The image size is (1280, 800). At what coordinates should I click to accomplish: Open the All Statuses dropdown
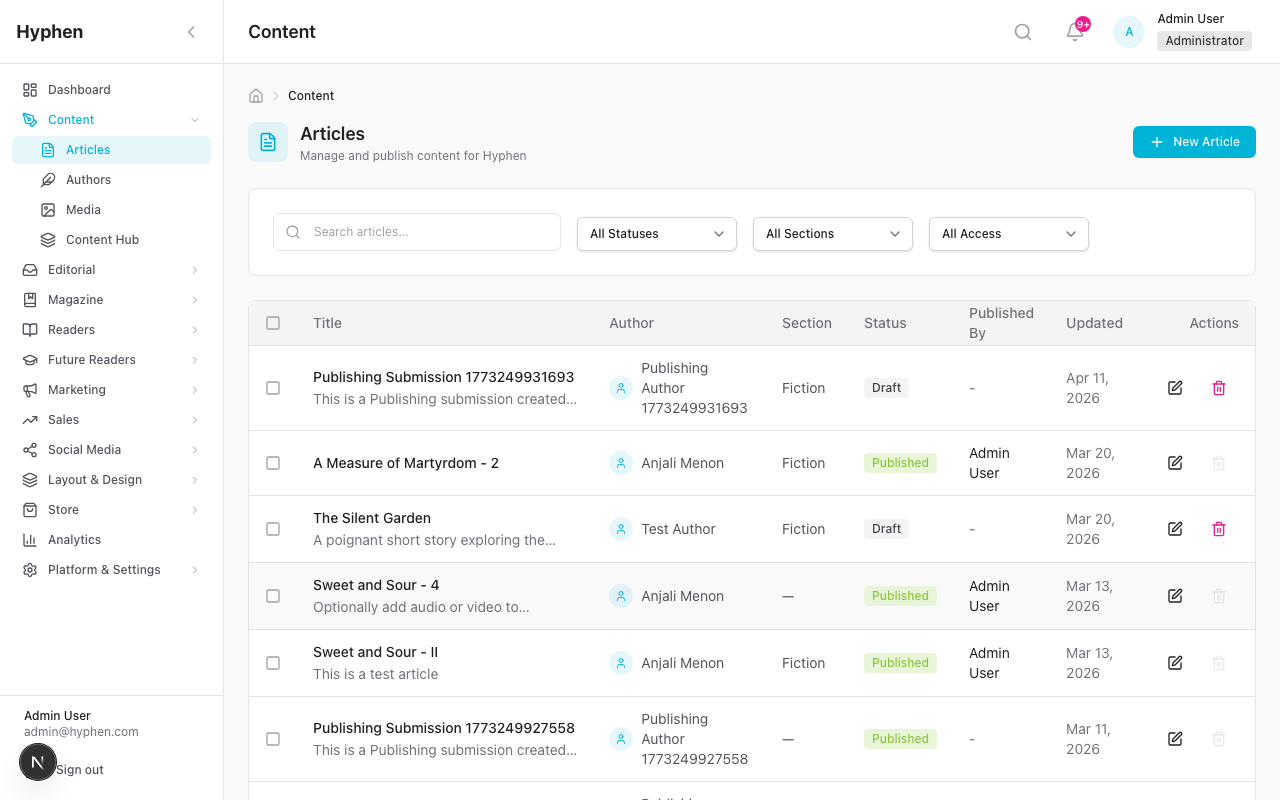657,234
